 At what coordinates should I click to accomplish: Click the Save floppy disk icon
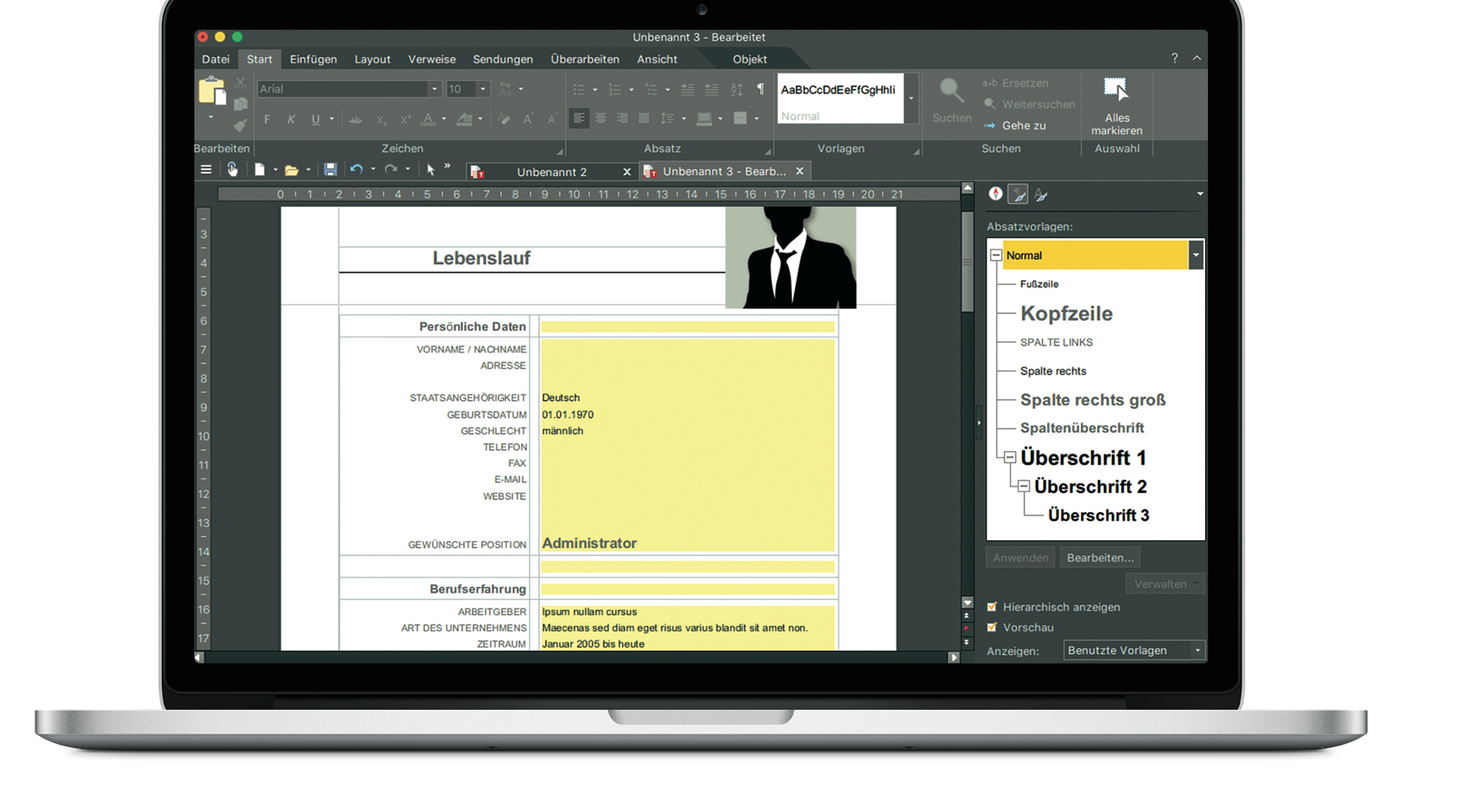[x=330, y=170]
